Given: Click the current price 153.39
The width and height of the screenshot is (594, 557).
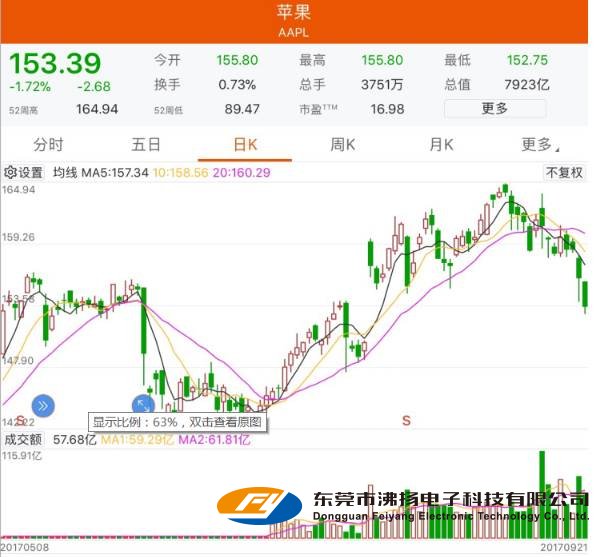Looking at the screenshot, I should pos(55,63).
